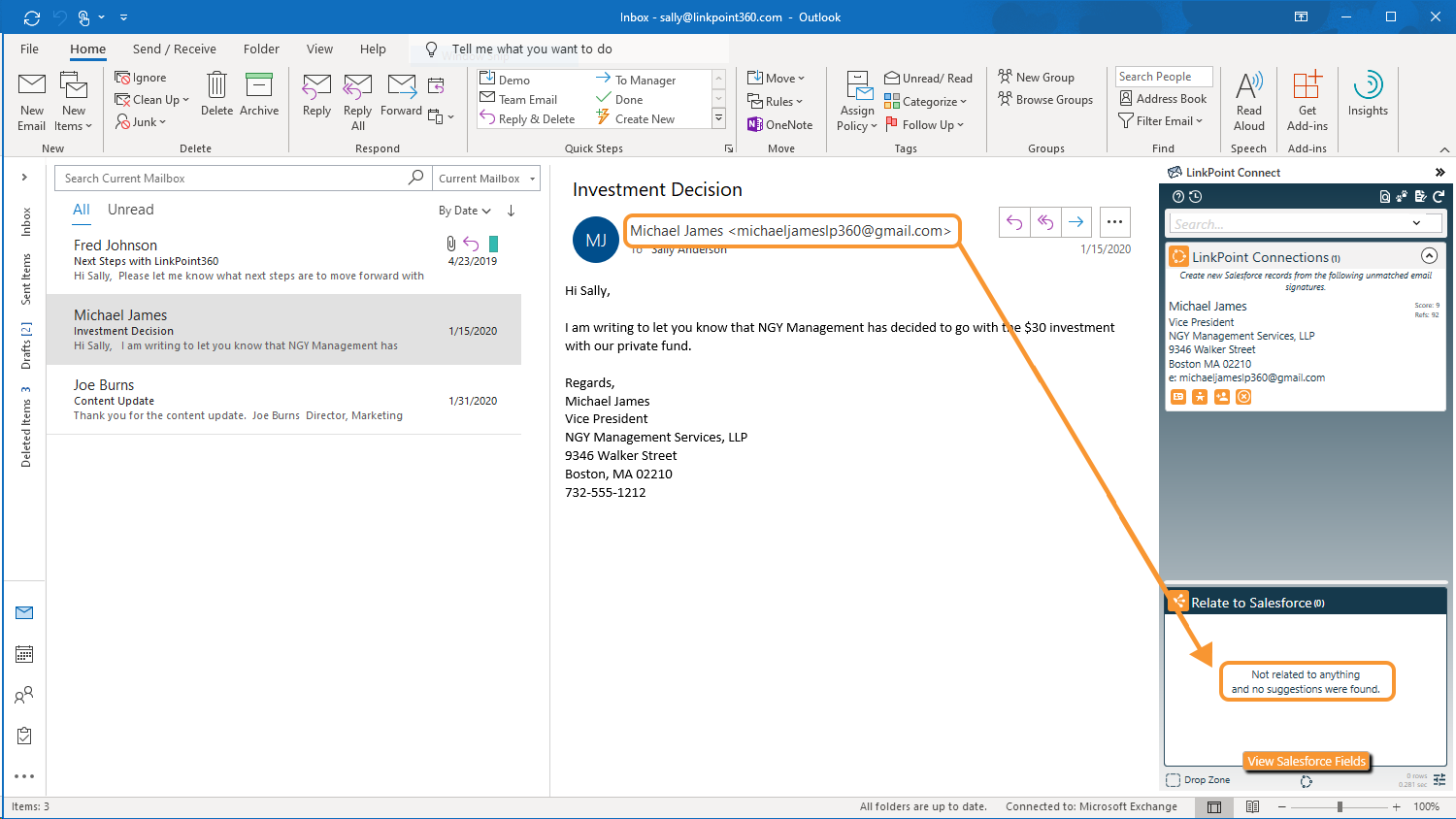Click the Search Current Mailbox field
This screenshot has width=1456, height=819.
point(243,178)
